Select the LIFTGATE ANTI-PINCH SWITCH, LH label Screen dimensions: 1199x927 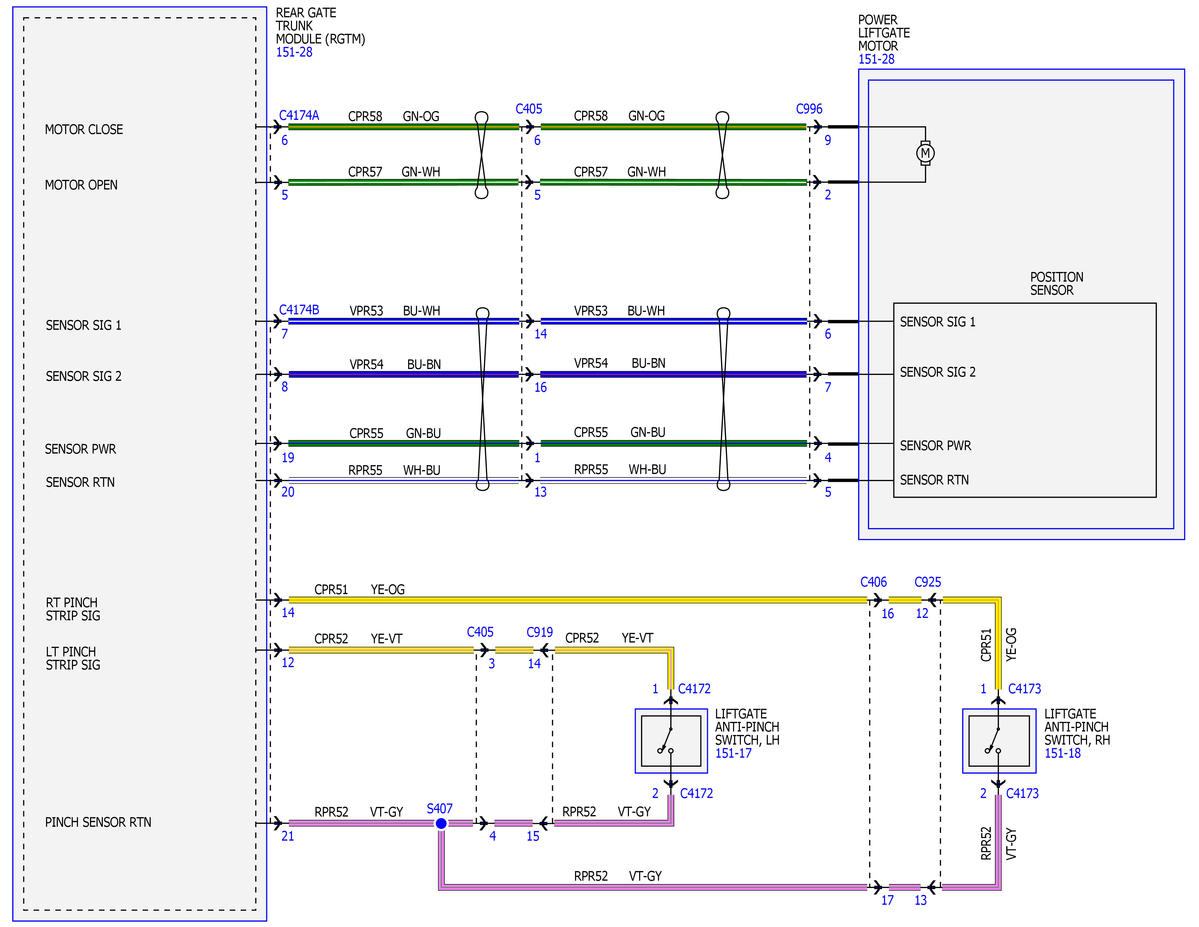point(747,727)
